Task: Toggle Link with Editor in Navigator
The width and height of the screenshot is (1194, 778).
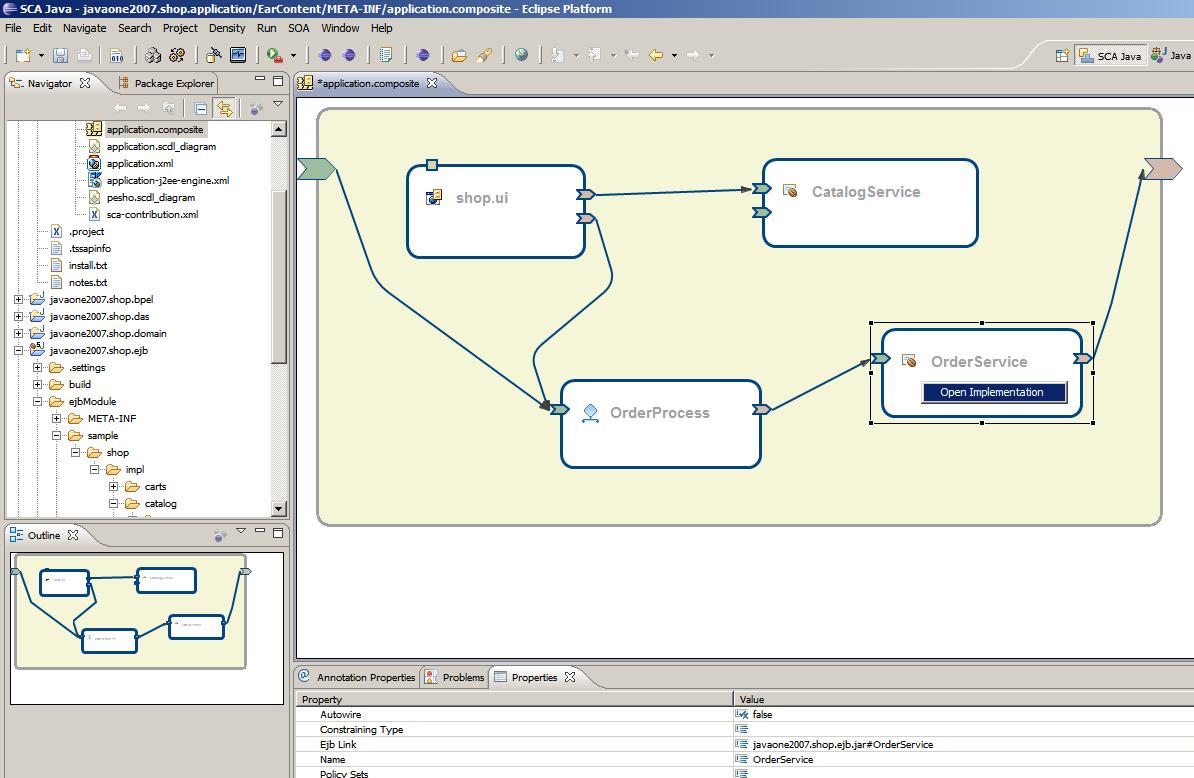Action: [x=224, y=108]
